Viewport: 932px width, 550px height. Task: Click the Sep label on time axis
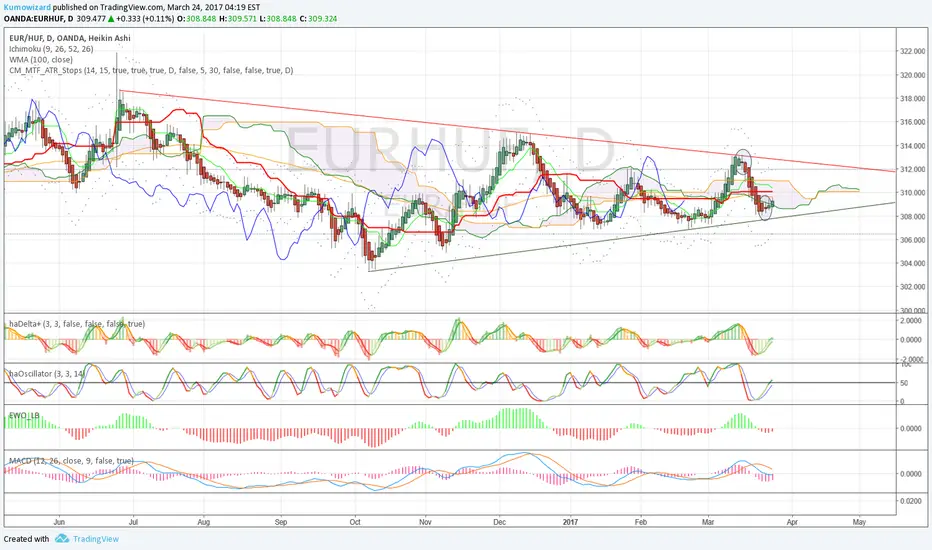pyautogui.click(x=281, y=522)
